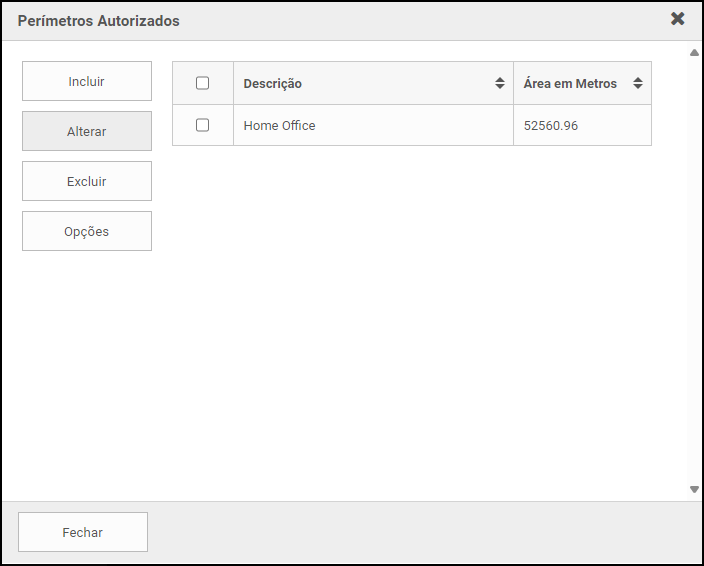Click the Área em Metros column header label

[570, 84]
